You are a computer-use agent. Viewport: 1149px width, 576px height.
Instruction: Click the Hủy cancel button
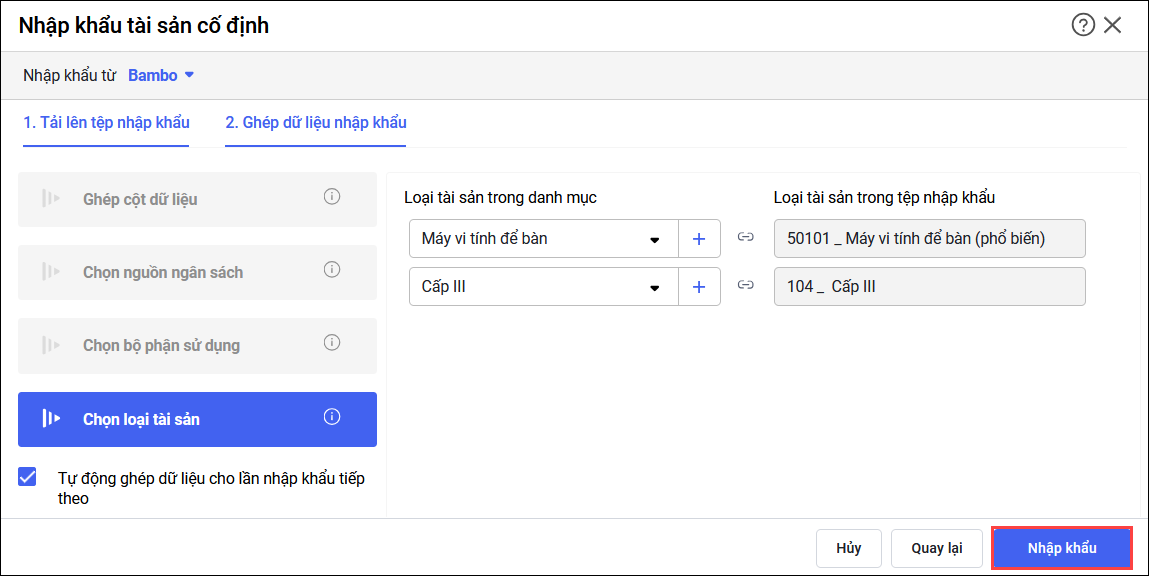pyautogui.click(x=849, y=548)
